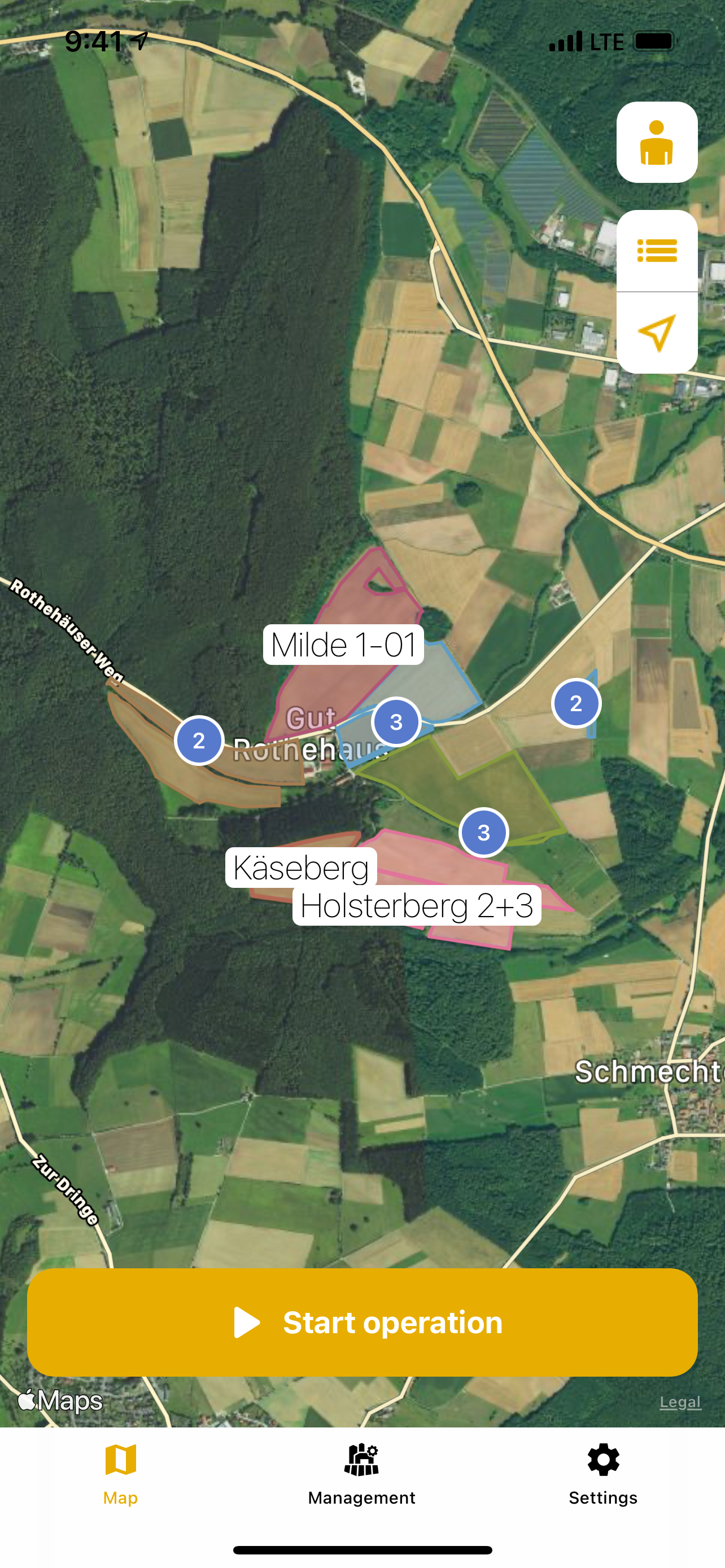Open the field list view icon
This screenshot has height=1568, width=725.
click(x=657, y=251)
